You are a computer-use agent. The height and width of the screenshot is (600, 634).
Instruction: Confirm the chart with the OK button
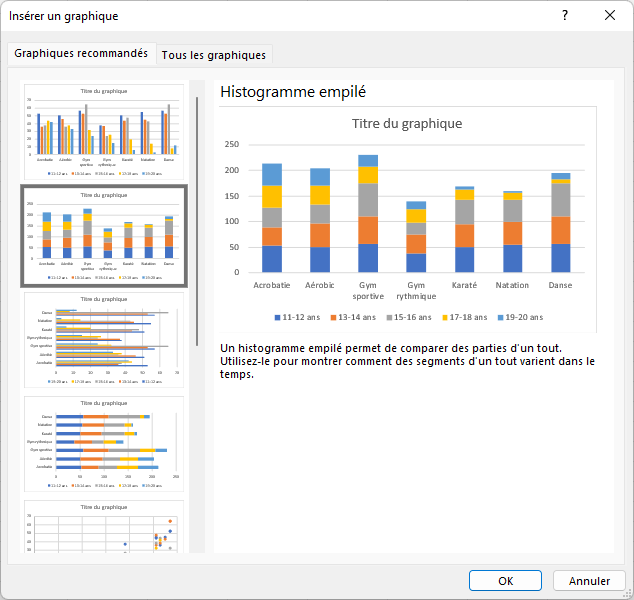pyautogui.click(x=506, y=581)
